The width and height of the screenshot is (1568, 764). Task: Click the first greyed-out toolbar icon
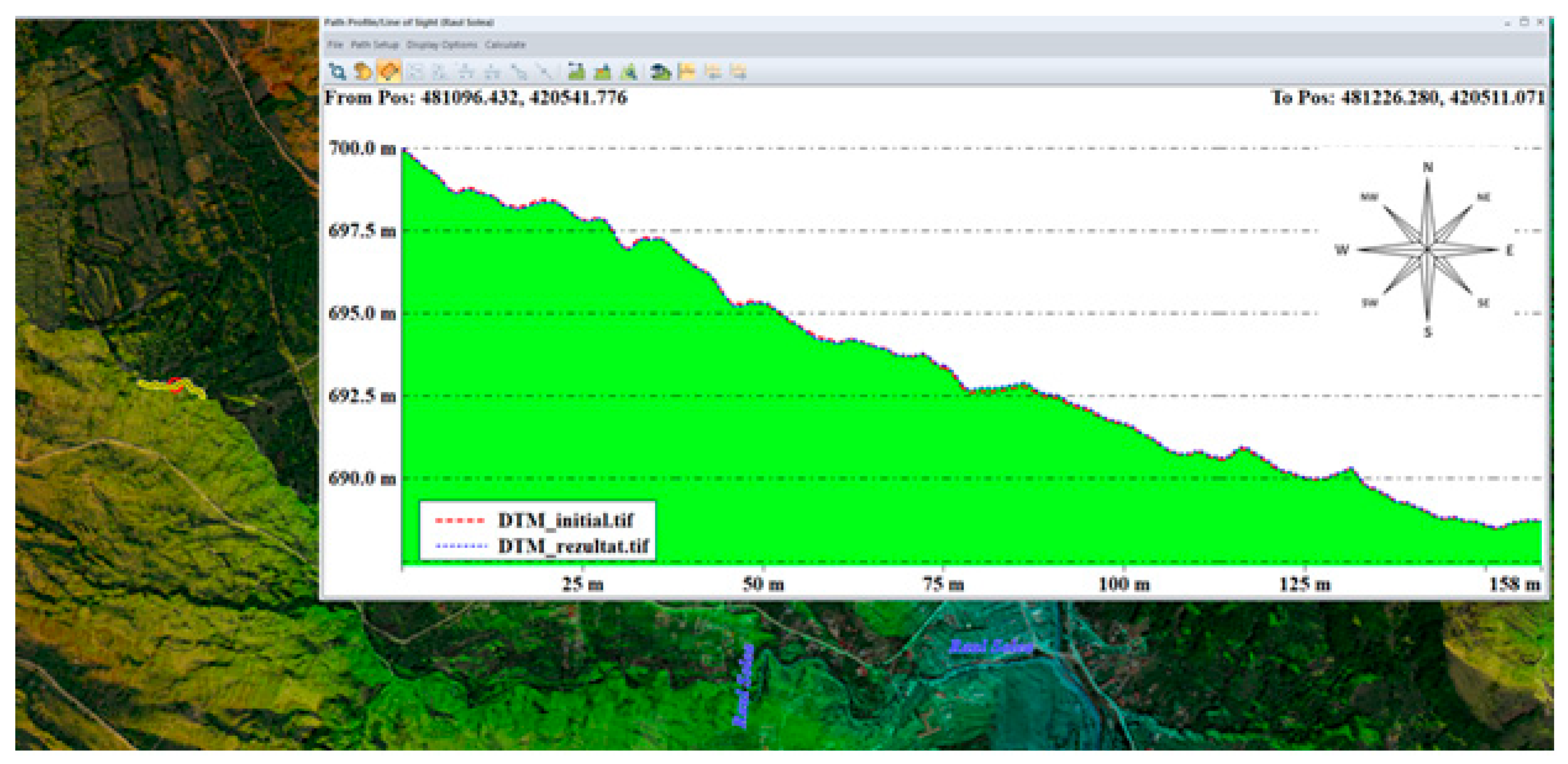(x=415, y=72)
